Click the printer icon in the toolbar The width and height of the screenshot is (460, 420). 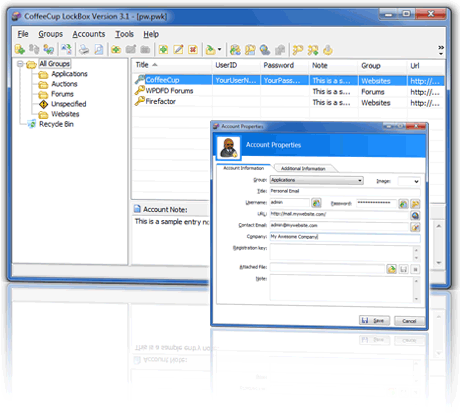84,50
